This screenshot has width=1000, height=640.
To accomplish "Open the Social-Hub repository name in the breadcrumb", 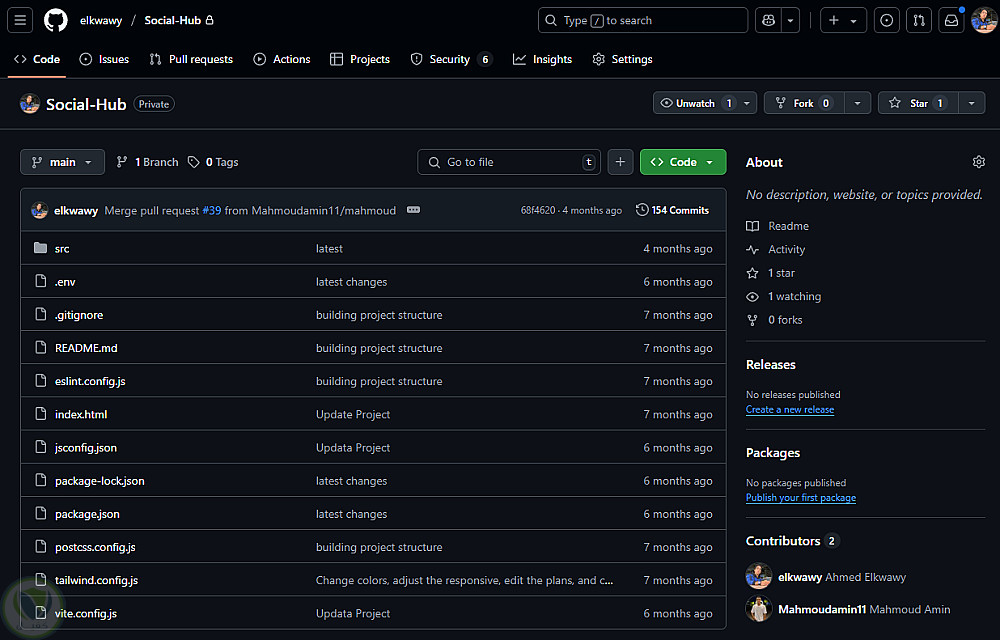I will pyautogui.click(x=172, y=20).
